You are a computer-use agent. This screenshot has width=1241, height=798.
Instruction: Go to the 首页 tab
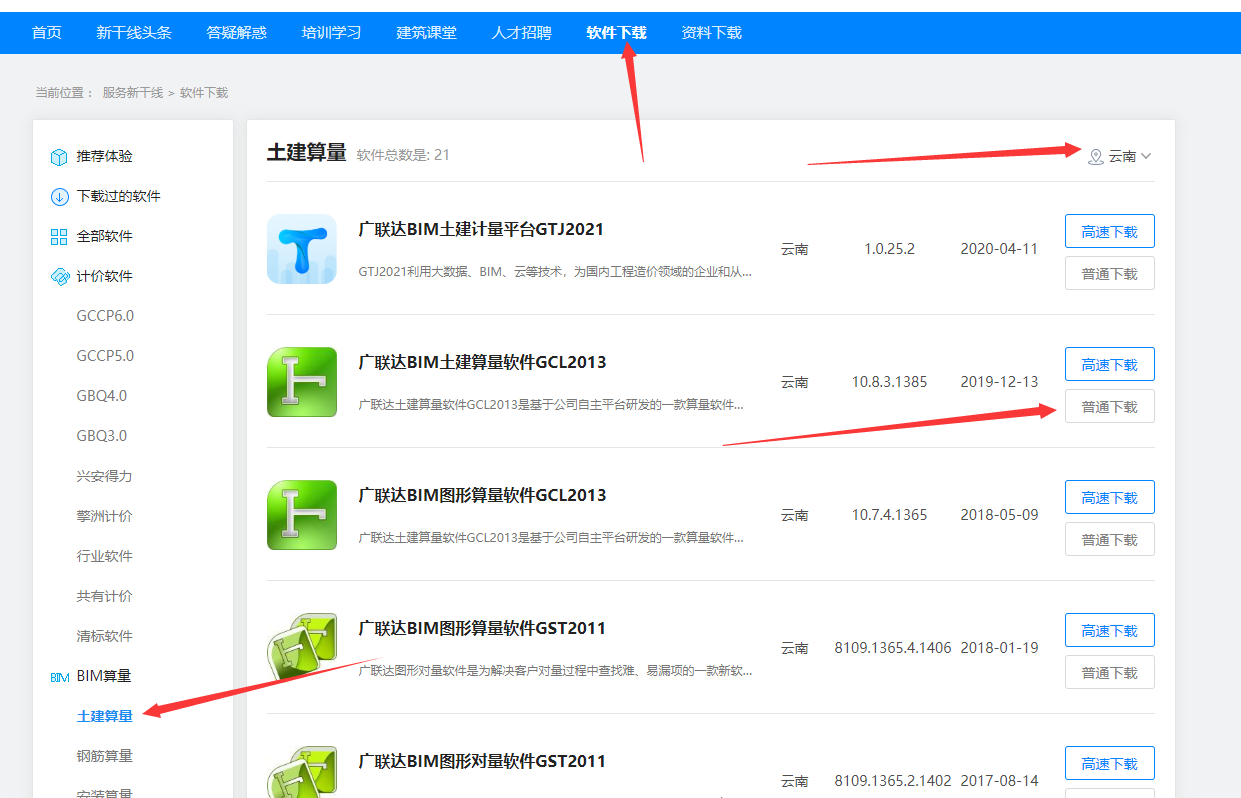tap(47, 33)
